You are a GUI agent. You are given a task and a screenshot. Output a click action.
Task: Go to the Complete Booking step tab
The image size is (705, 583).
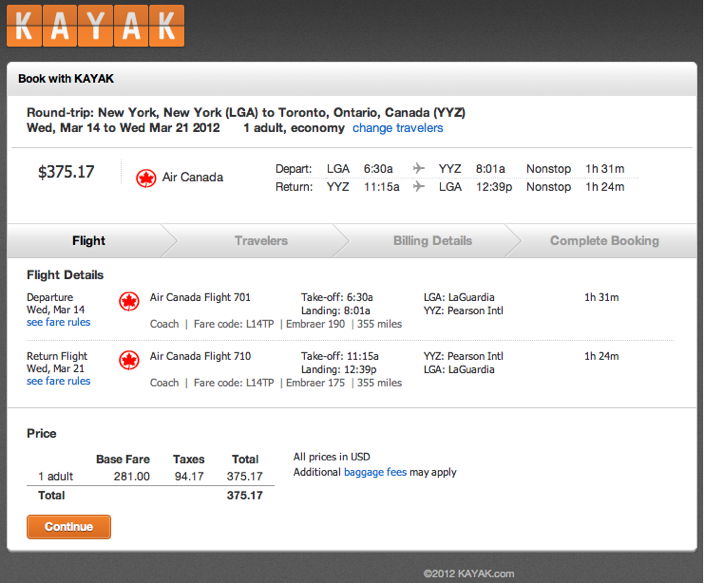(604, 240)
